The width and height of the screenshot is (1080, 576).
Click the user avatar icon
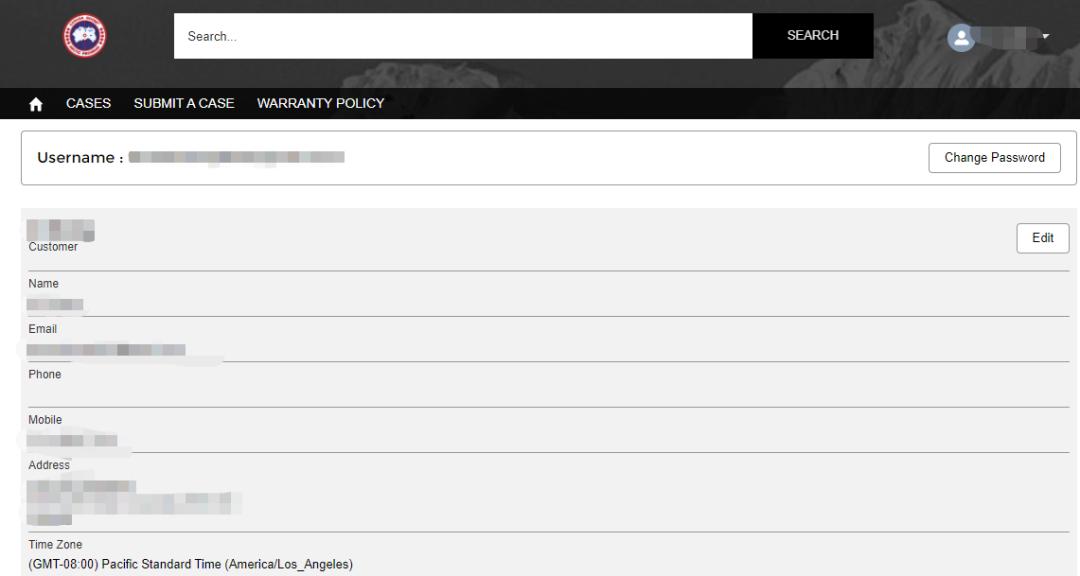point(961,37)
